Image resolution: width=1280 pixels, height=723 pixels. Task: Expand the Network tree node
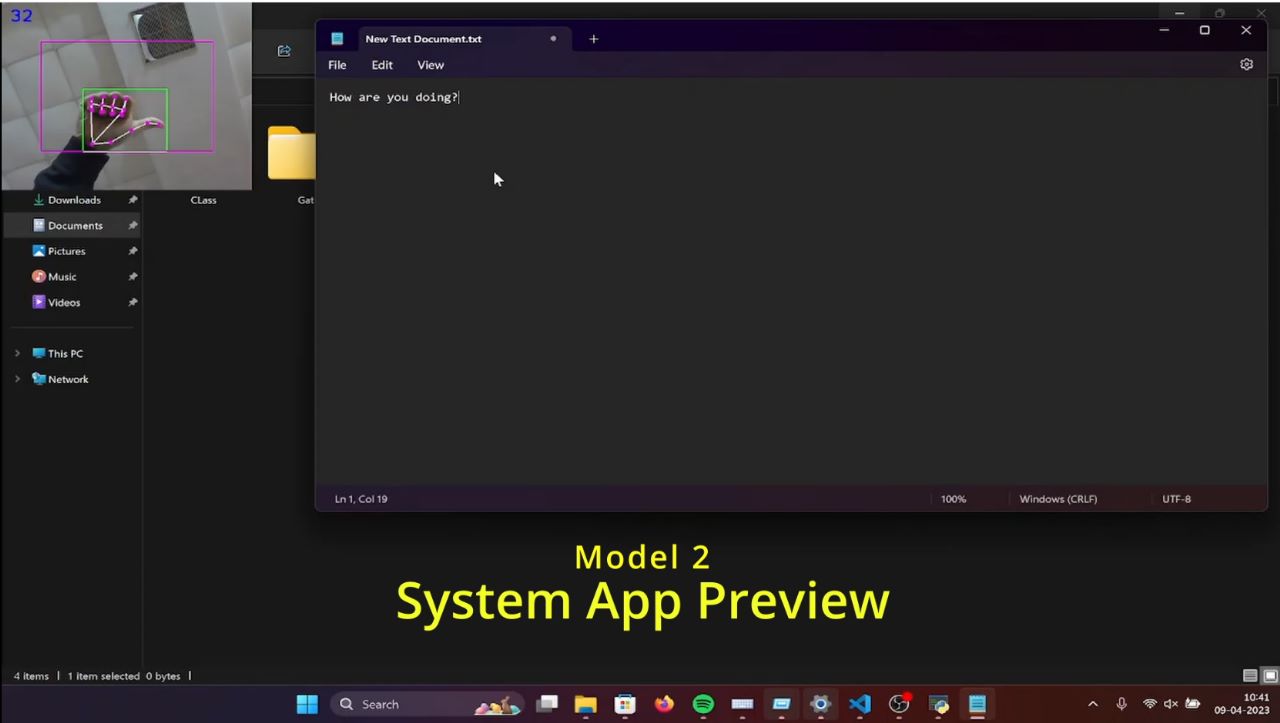(17, 379)
